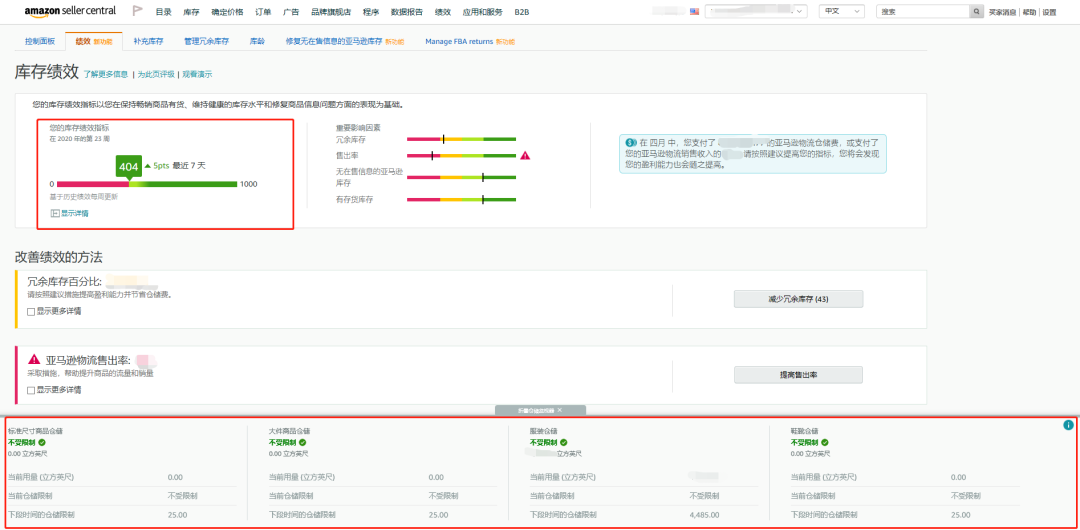Click the flag icon beside the logo

click(x=137, y=11)
